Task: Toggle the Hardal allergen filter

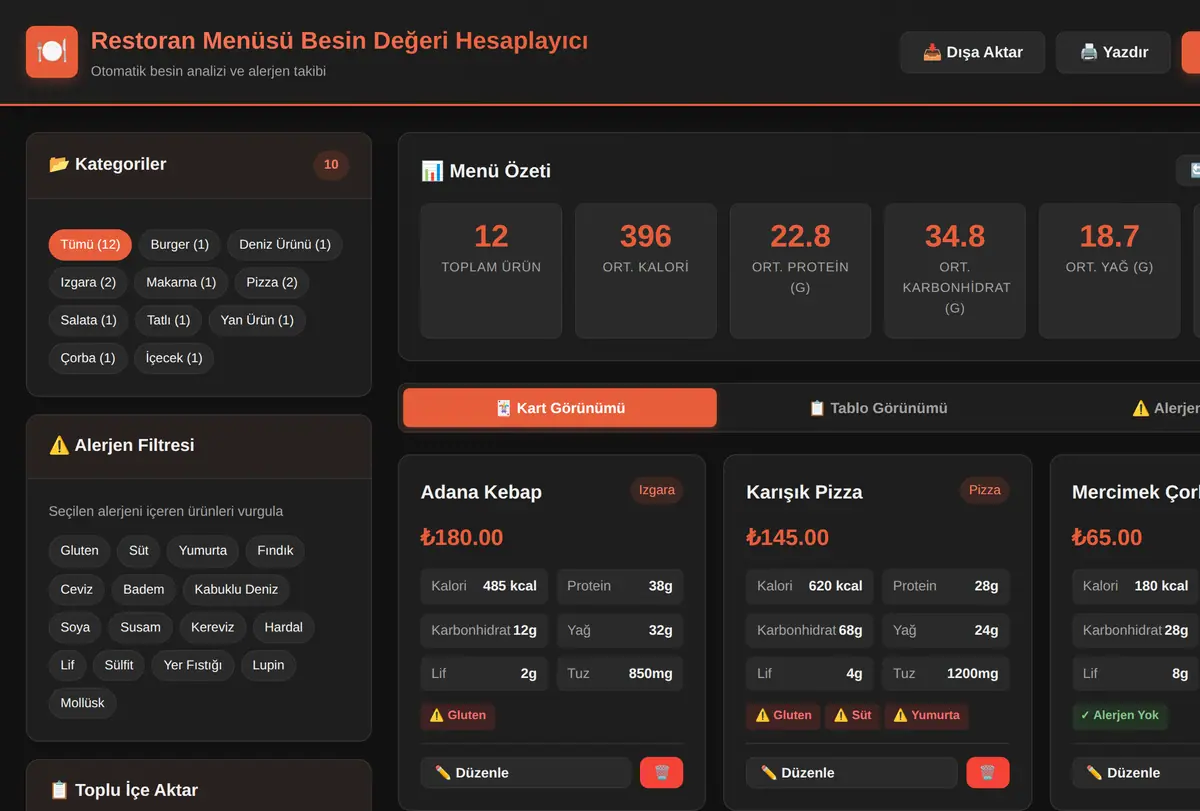Action: (284, 627)
